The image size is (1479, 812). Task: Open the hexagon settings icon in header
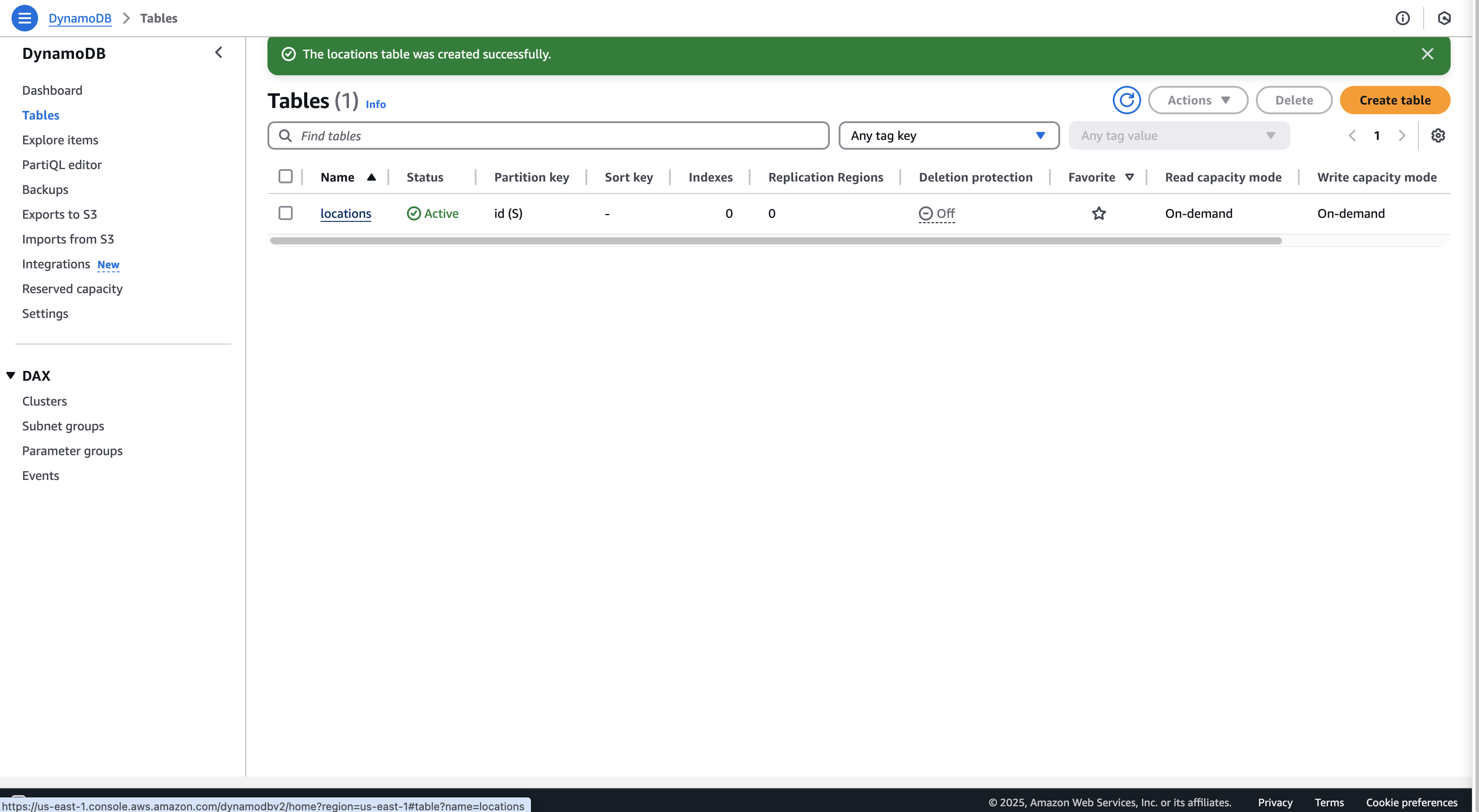coord(1444,19)
